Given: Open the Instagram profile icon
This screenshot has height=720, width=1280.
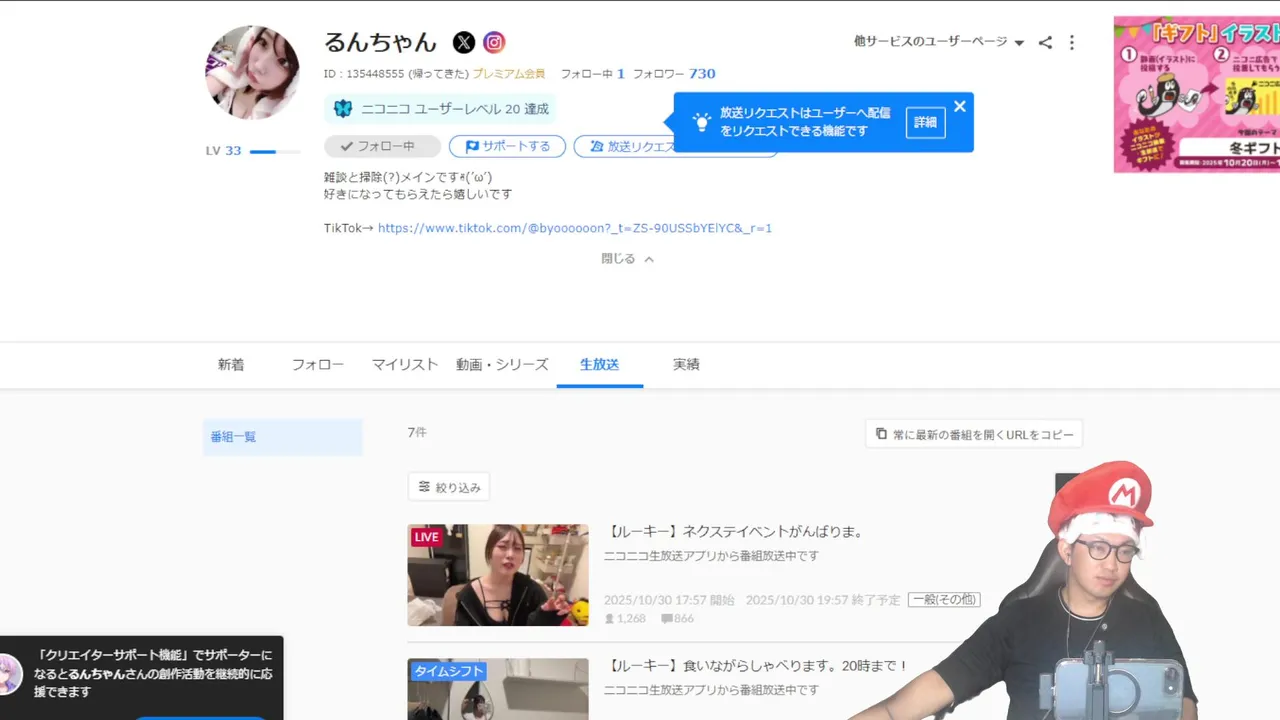Looking at the screenshot, I should (x=494, y=42).
